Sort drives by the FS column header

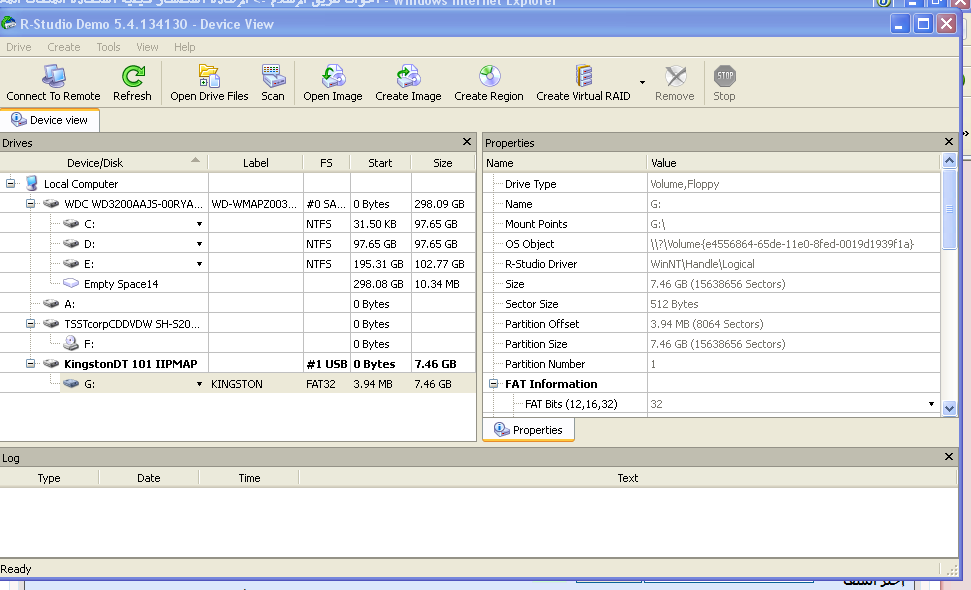326,163
